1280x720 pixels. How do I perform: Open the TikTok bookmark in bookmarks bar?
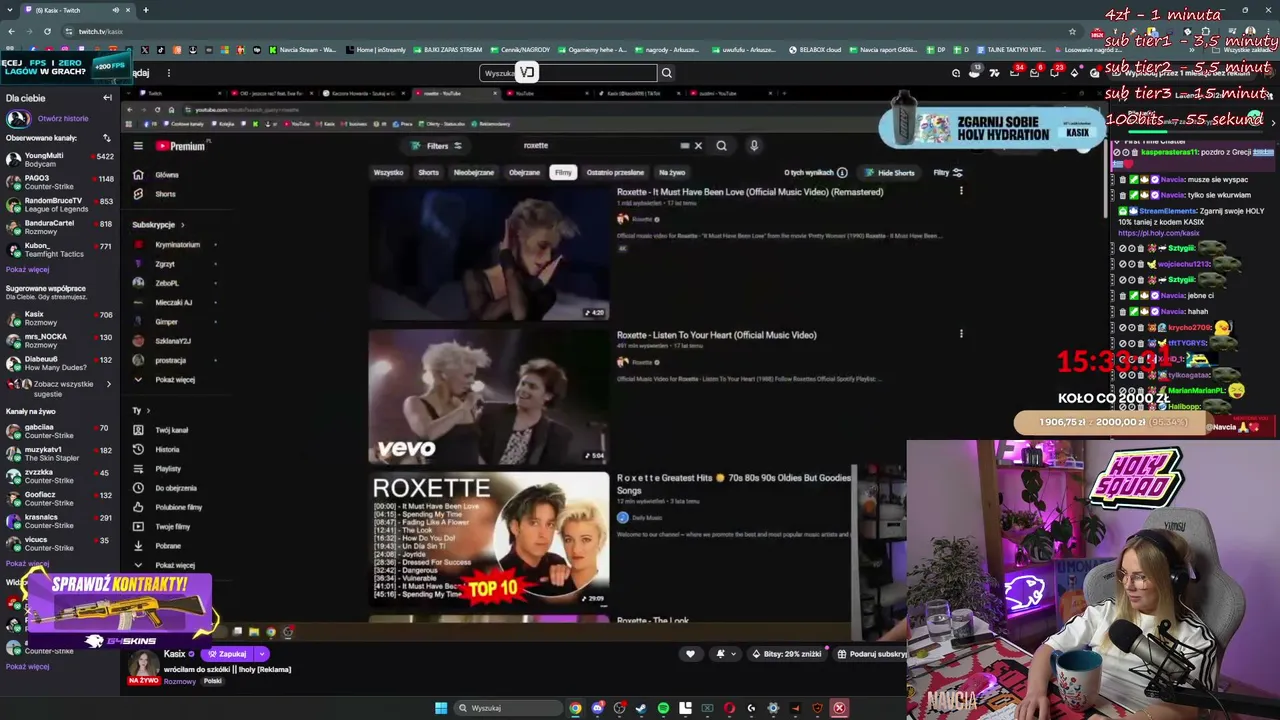coord(159,50)
